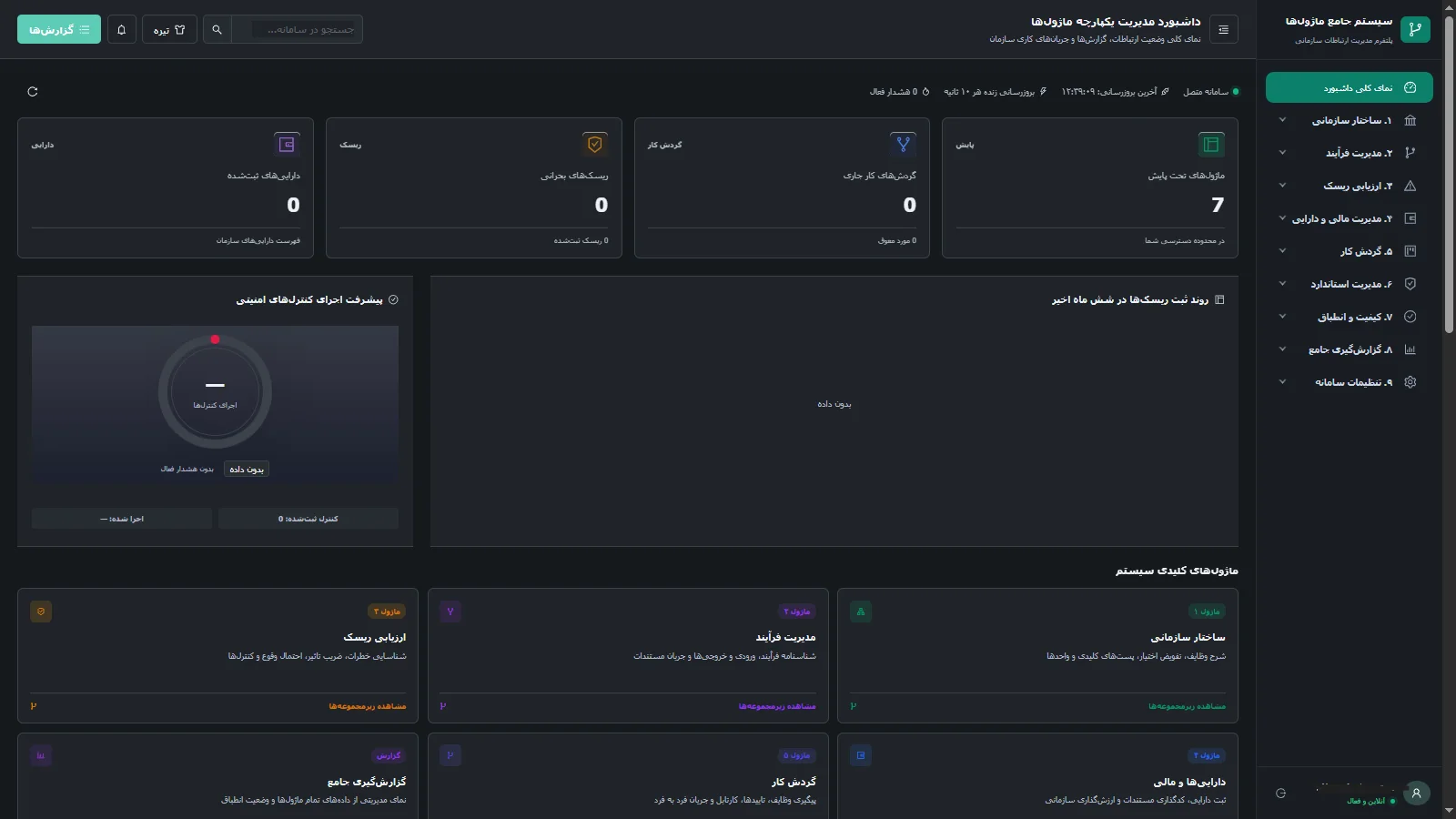
Task: Click the ۰ هشدار فعال status text
Action: 899,92
